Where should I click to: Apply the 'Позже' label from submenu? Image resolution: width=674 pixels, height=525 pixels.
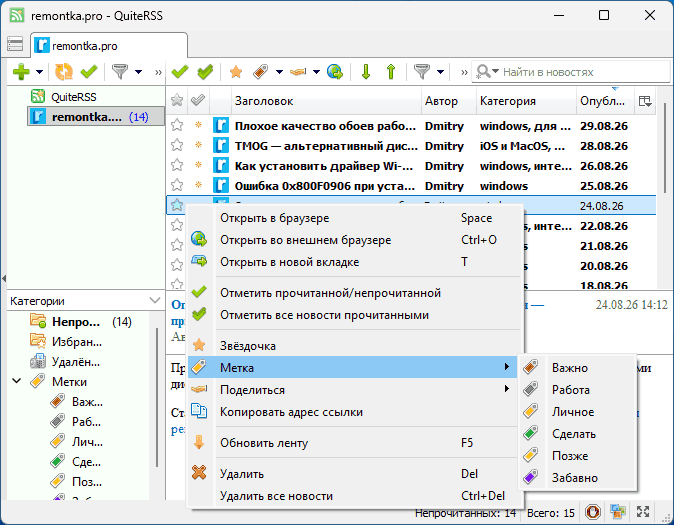pos(577,456)
